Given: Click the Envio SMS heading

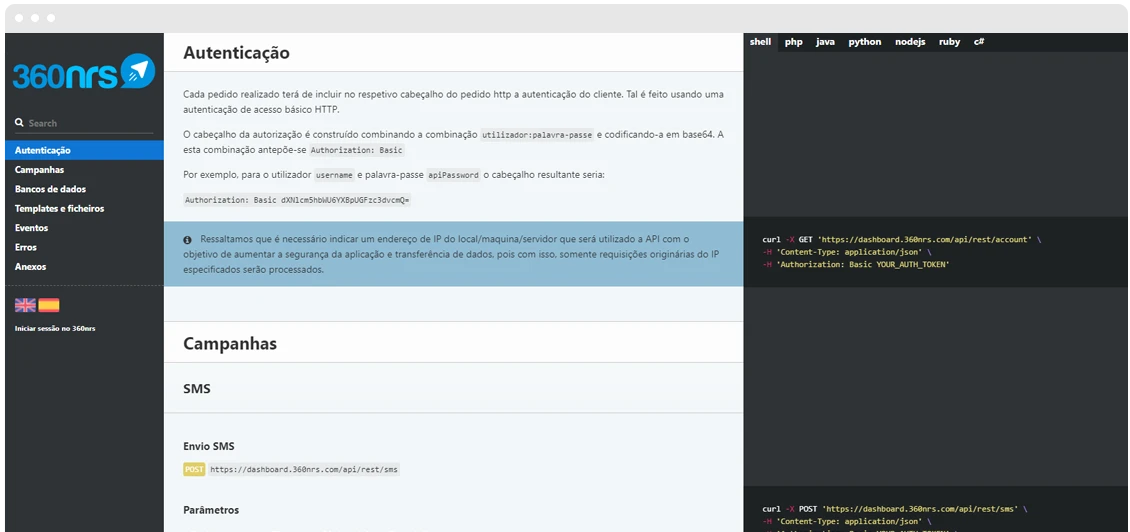Looking at the screenshot, I should pyautogui.click(x=209, y=446).
